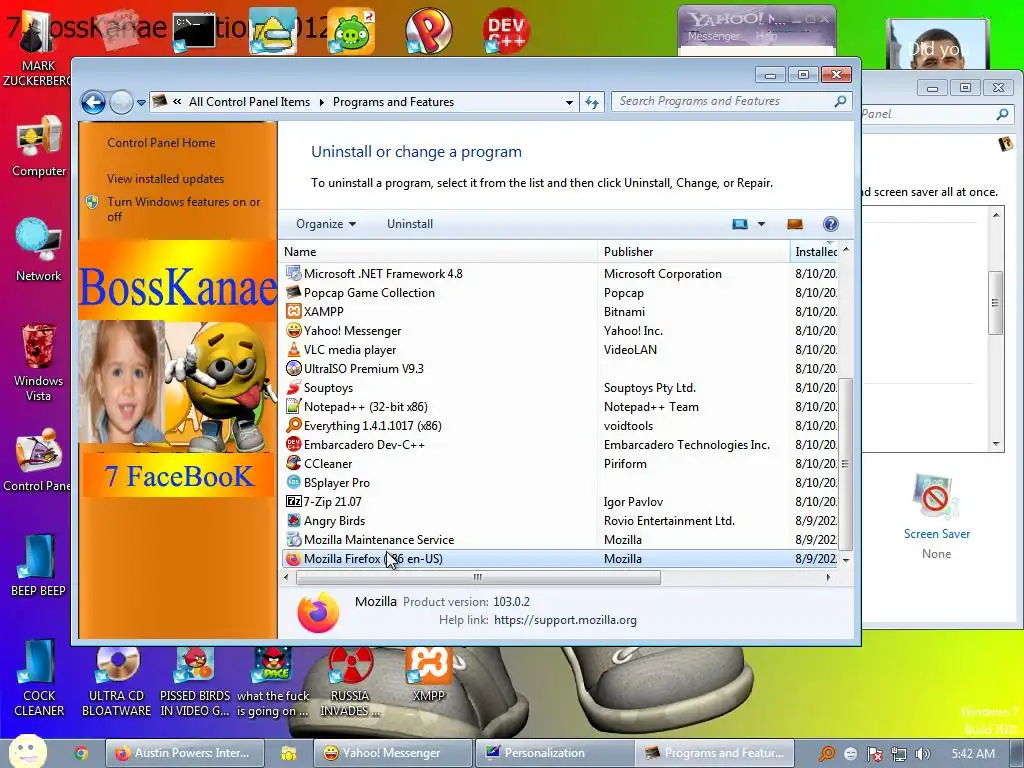Switch to Austin Powers Firefox taskbar button

click(x=185, y=753)
